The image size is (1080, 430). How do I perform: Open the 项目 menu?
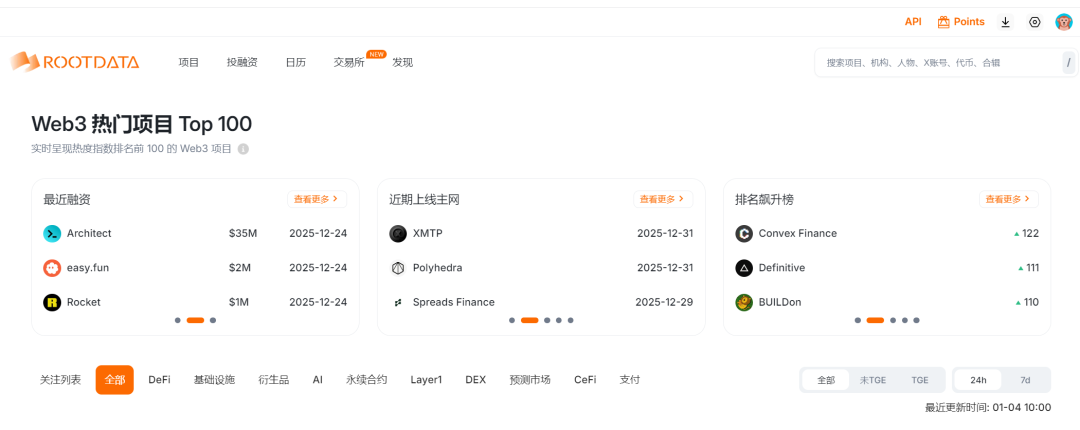coord(189,63)
